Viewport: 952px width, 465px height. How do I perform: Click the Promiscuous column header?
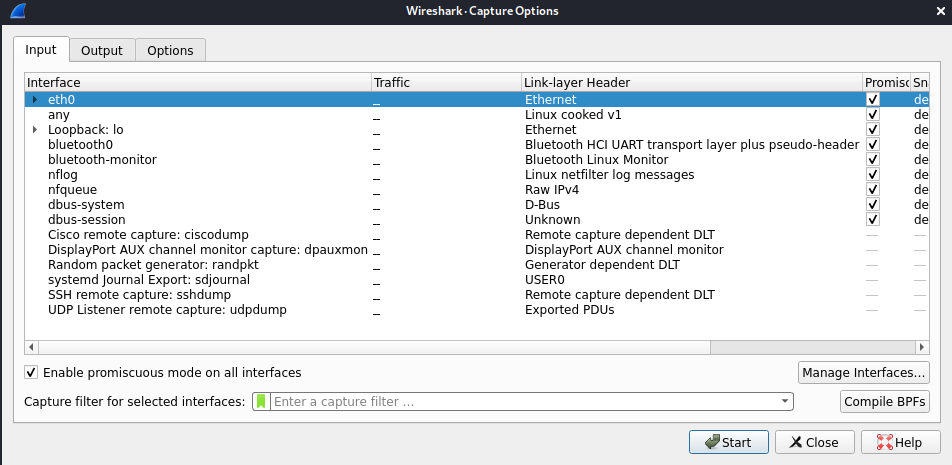[886, 83]
